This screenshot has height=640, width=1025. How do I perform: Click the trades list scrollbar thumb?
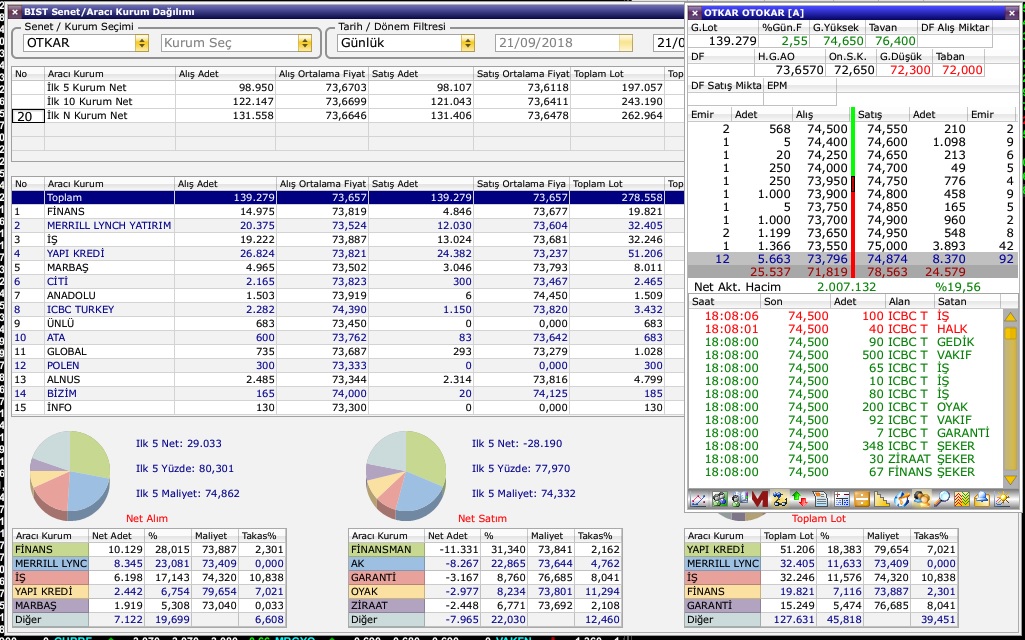(x=1010, y=333)
